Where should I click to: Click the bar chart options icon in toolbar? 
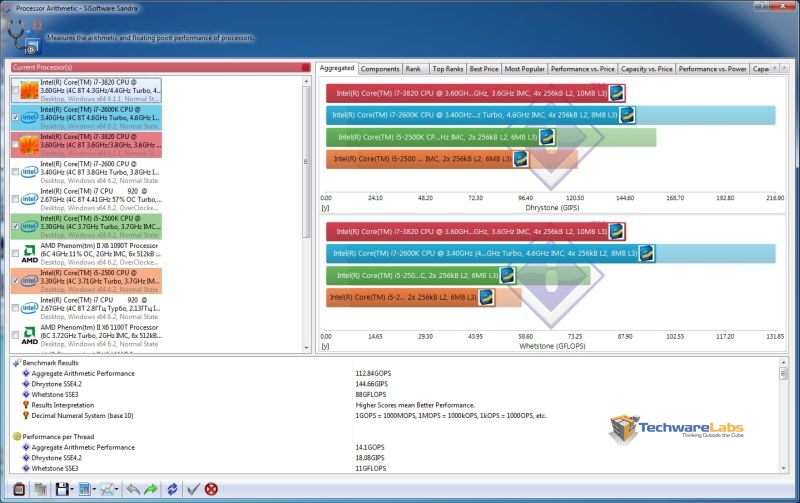click(85, 490)
